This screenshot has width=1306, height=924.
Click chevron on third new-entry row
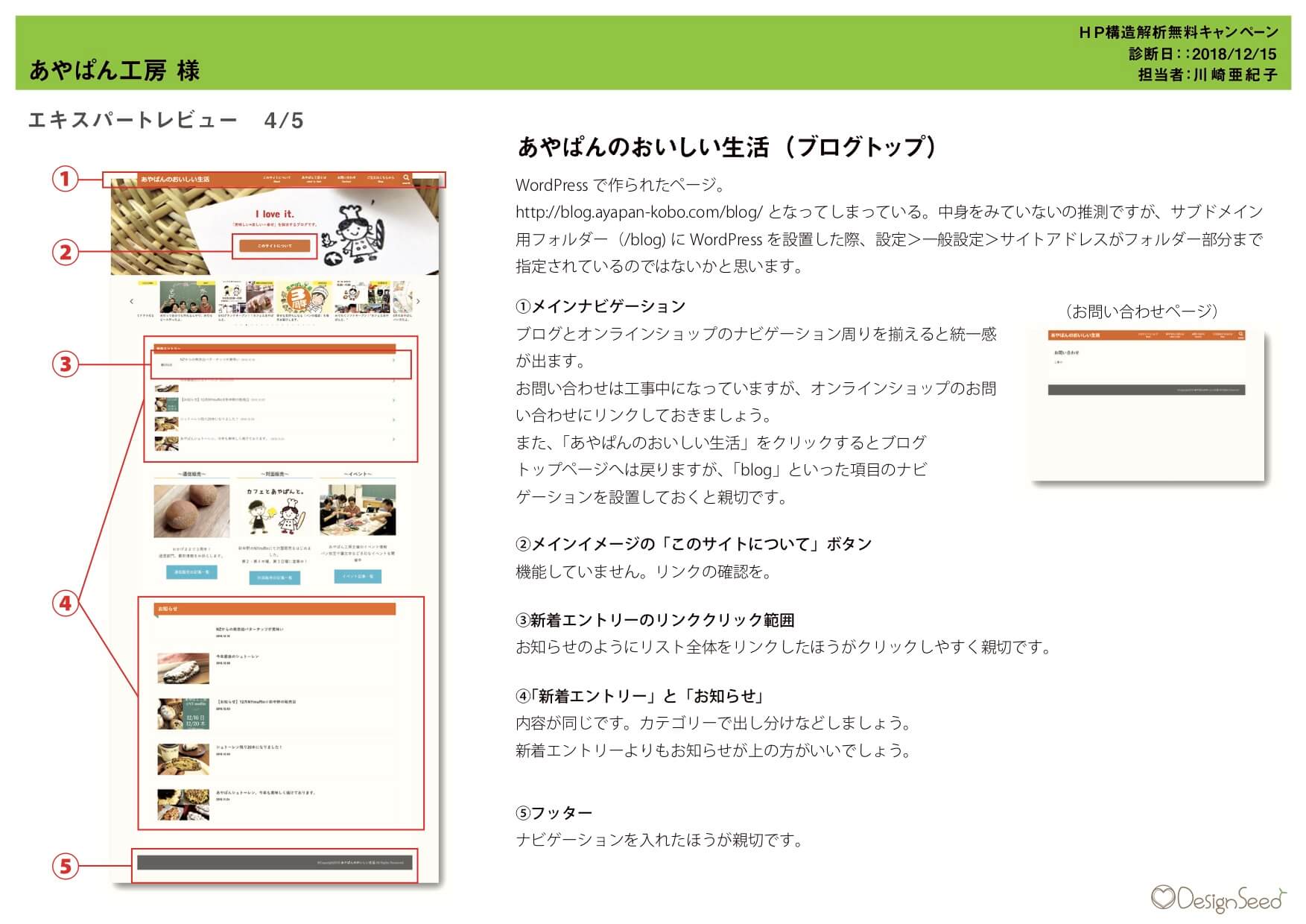point(393,400)
